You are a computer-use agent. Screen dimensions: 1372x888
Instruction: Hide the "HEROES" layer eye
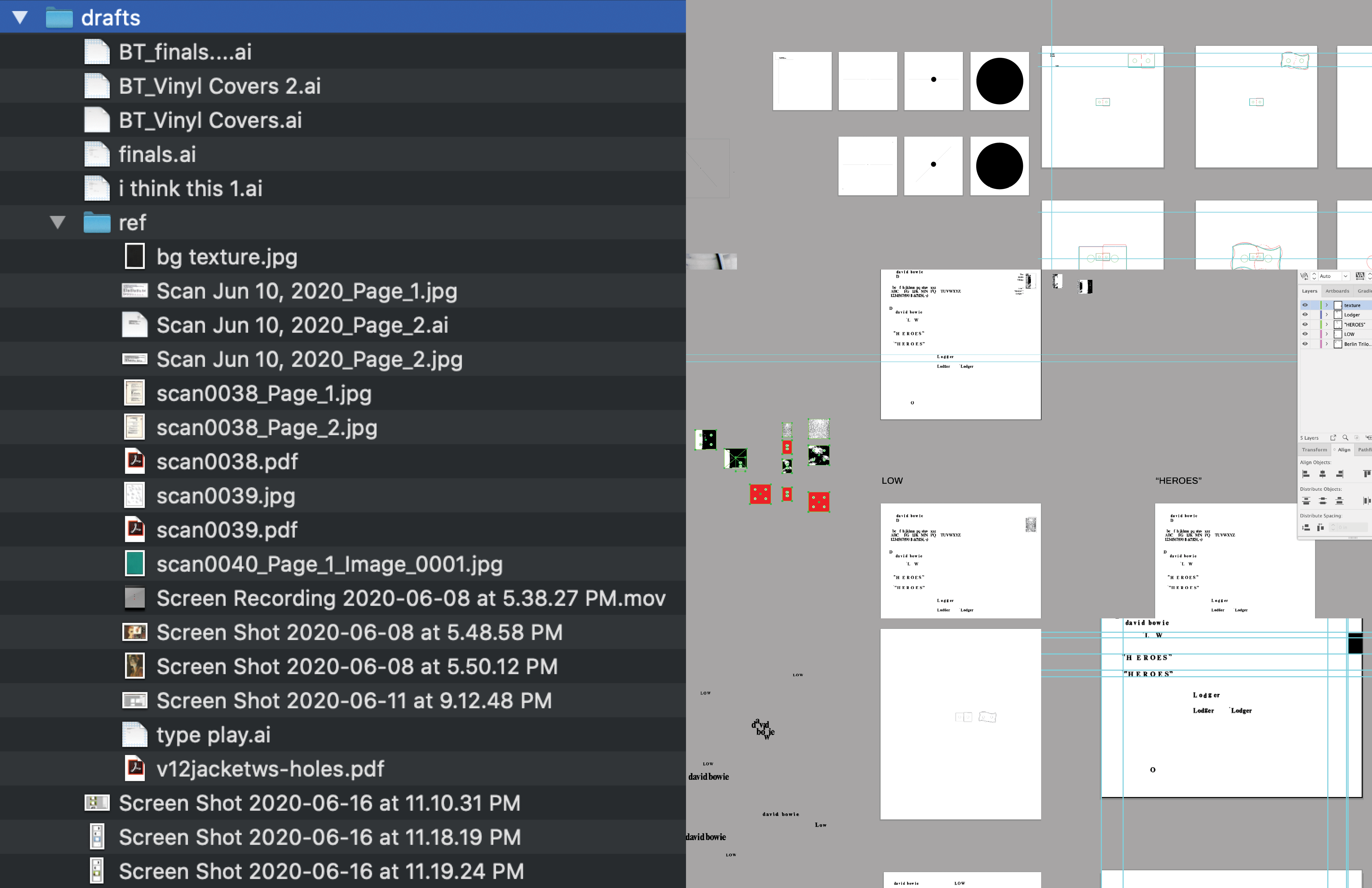(1305, 325)
